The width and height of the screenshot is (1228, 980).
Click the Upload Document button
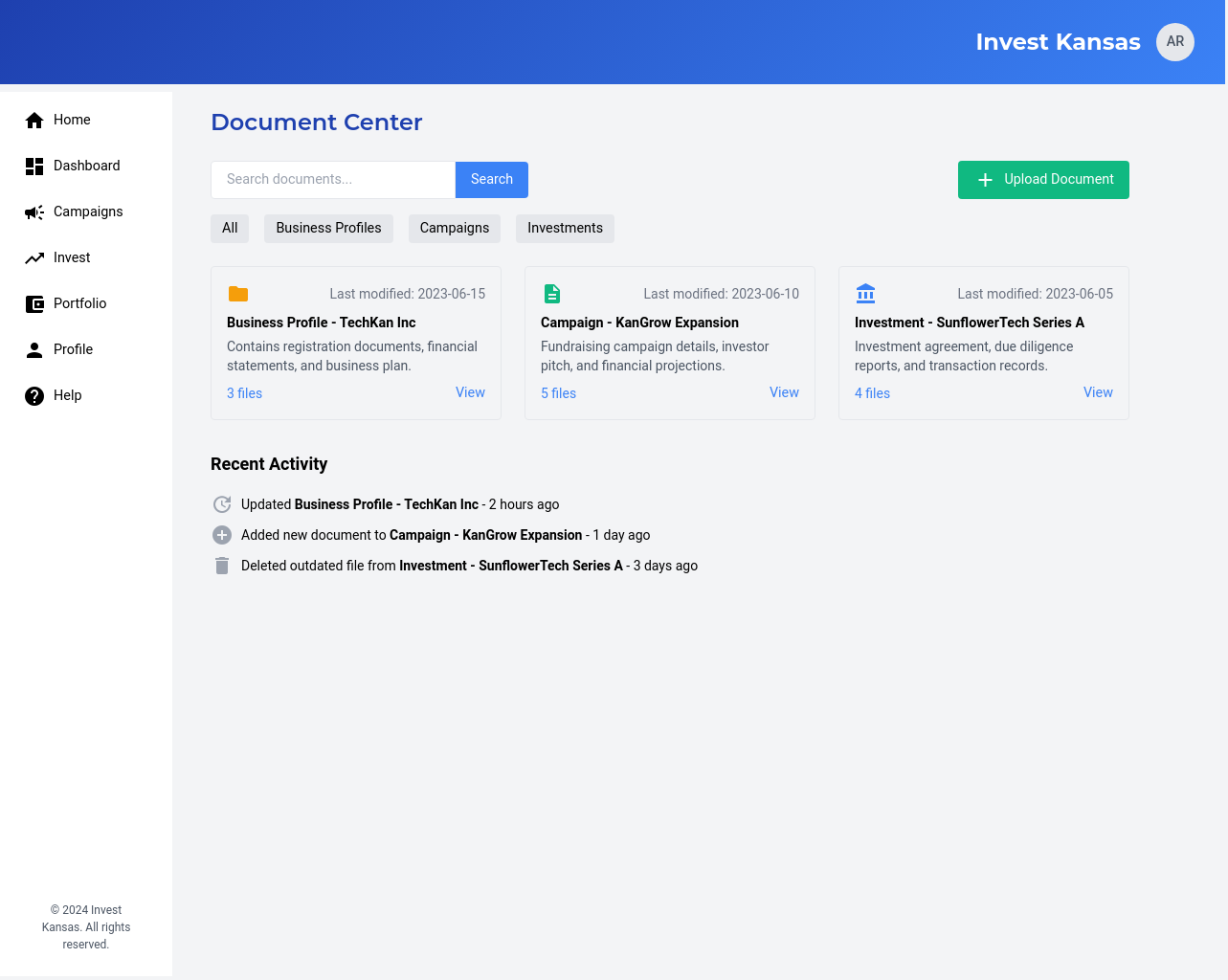coord(1043,180)
